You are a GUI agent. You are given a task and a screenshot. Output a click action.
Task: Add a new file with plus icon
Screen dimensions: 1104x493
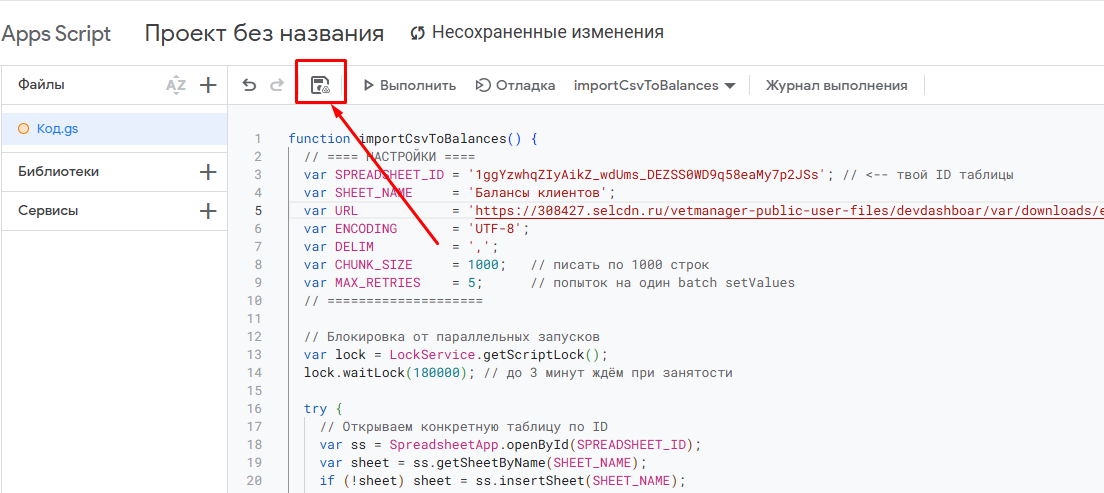[208, 86]
